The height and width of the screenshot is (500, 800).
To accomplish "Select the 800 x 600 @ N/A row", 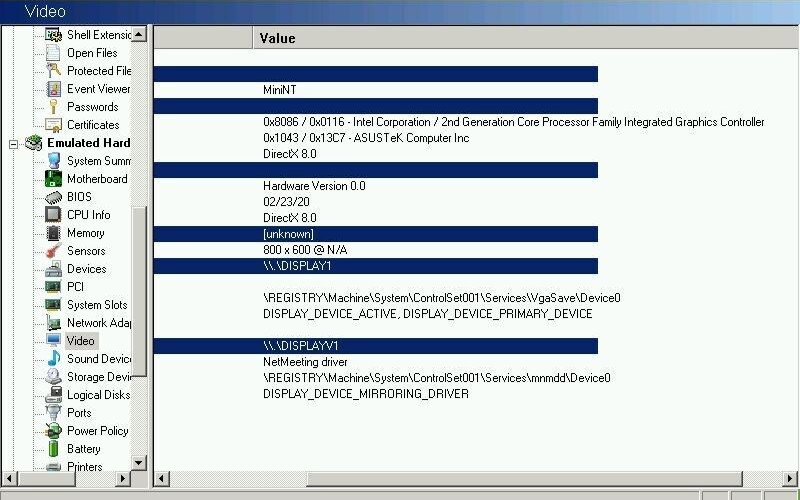I will 305,249.
